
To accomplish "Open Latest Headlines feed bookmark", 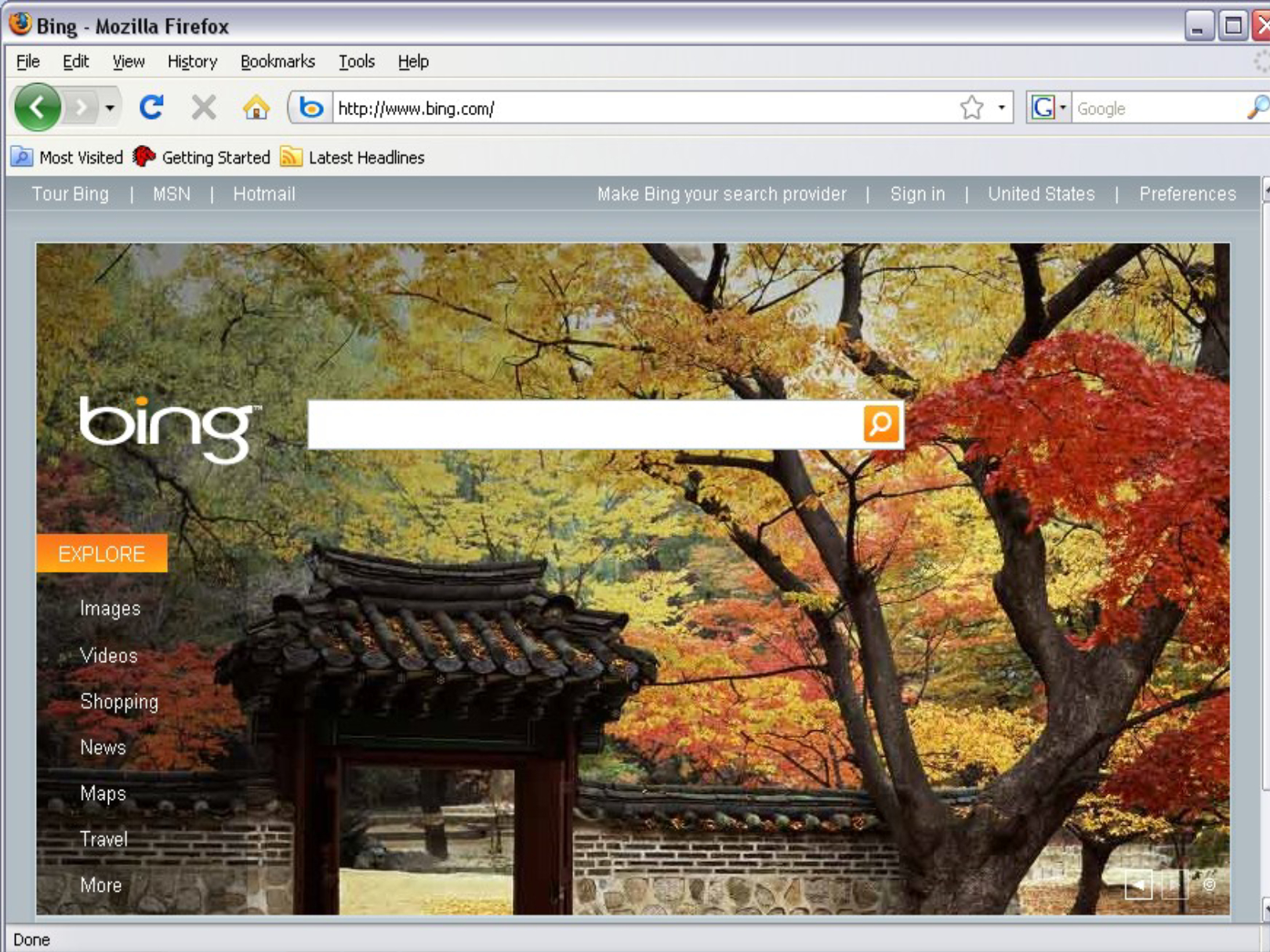I will click(x=352, y=157).
